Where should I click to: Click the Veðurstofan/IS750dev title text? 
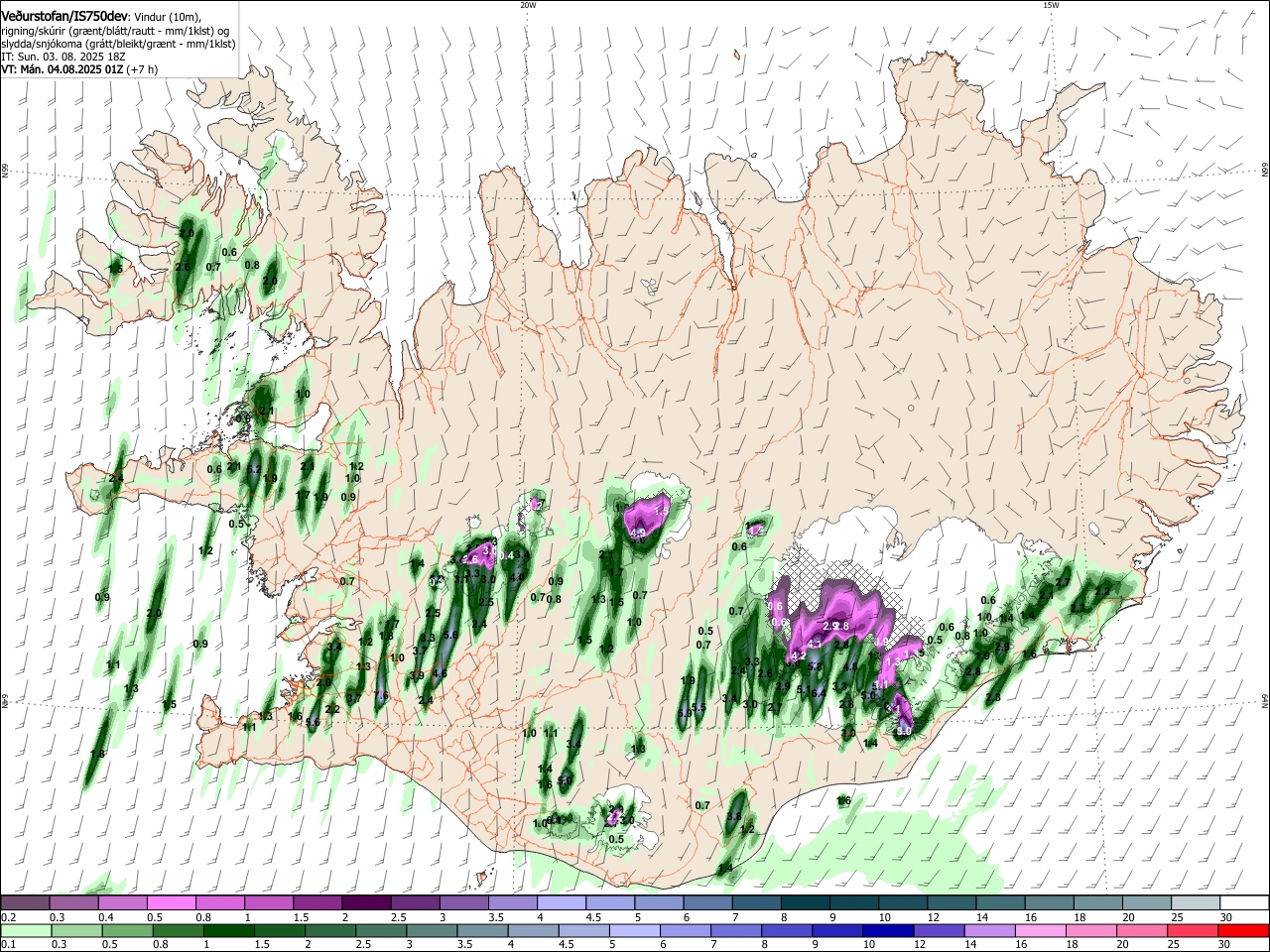pyautogui.click(x=64, y=15)
